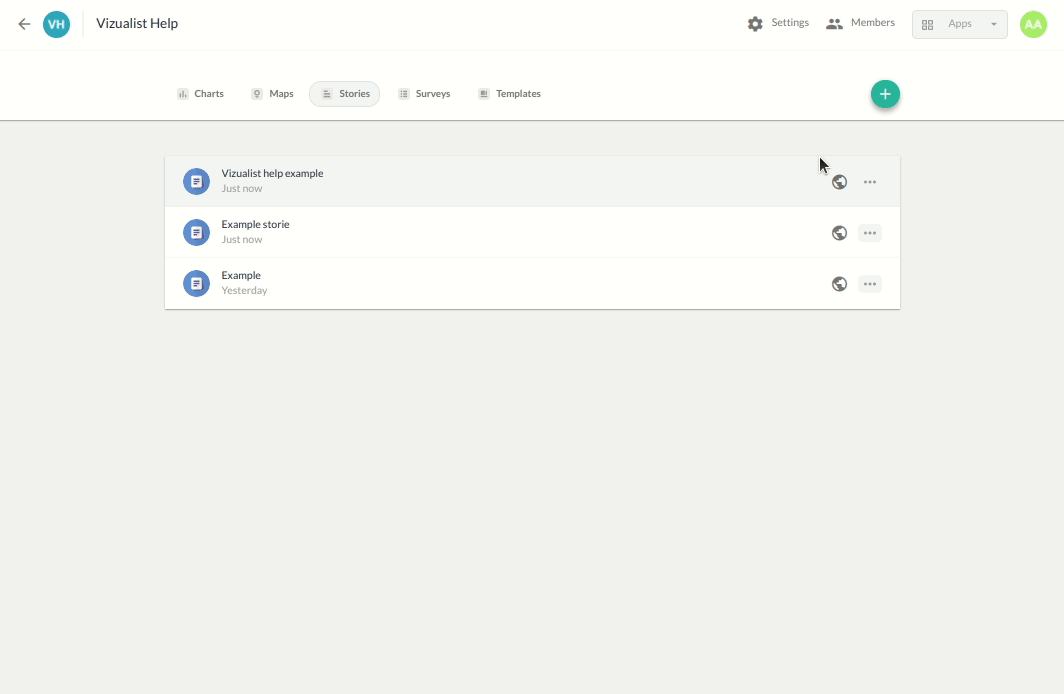
Task: Open the AA user avatar menu
Action: click(1033, 24)
